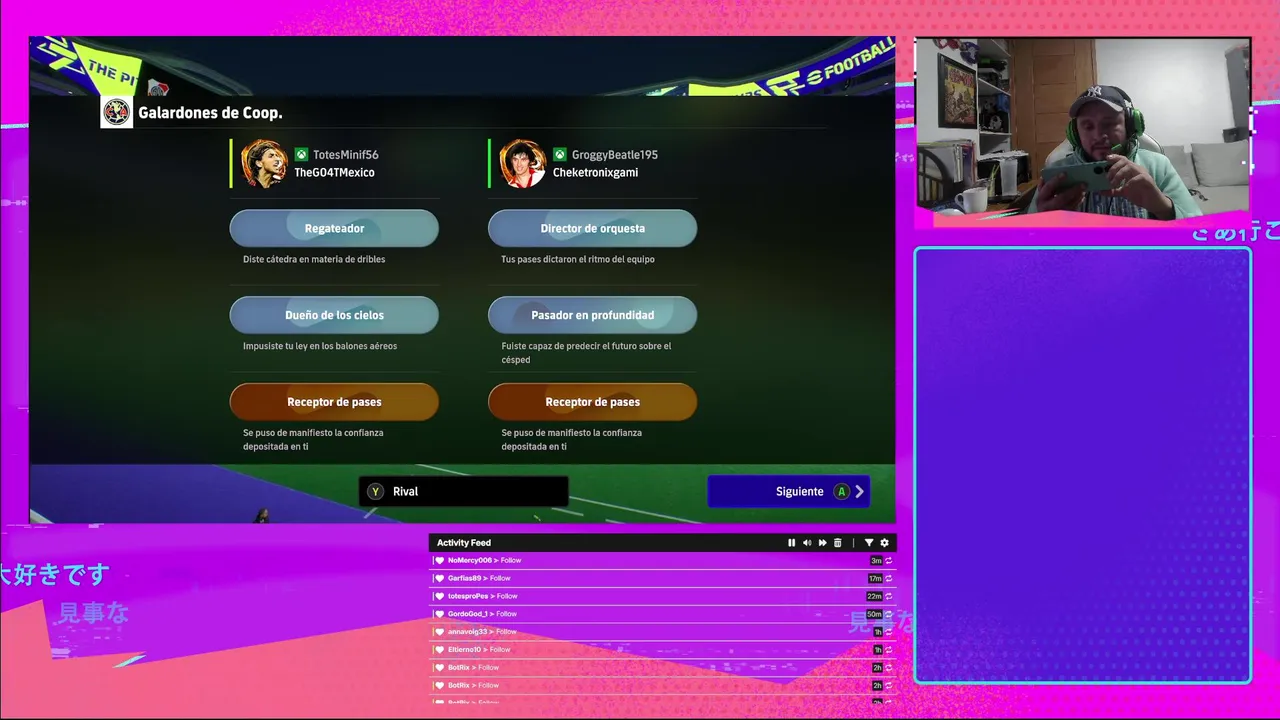Click the annavoig33 > Follow row
This screenshot has height=720, width=1280.
[662, 632]
